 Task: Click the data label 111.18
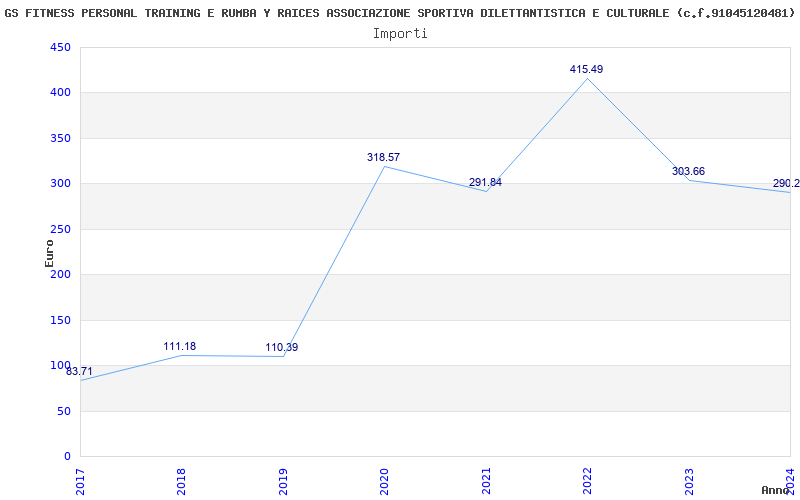pyautogui.click(x=180, y=347)
